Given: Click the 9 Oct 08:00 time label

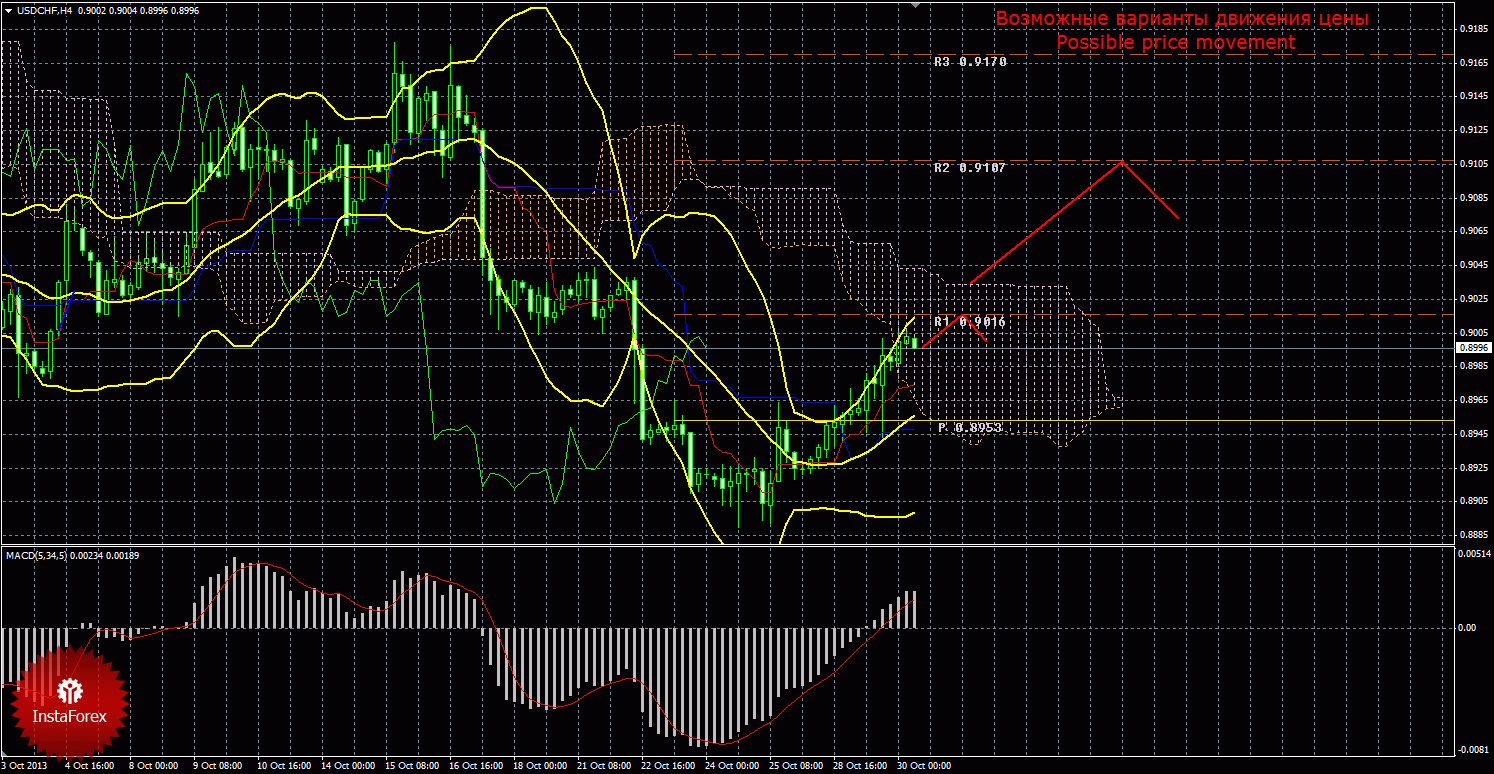Looking at the screenshot, I should pyautogui.click(x=220, y=766).
